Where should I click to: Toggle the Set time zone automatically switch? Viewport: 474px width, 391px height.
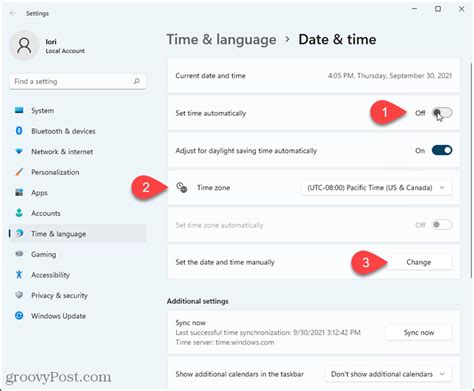442,225
